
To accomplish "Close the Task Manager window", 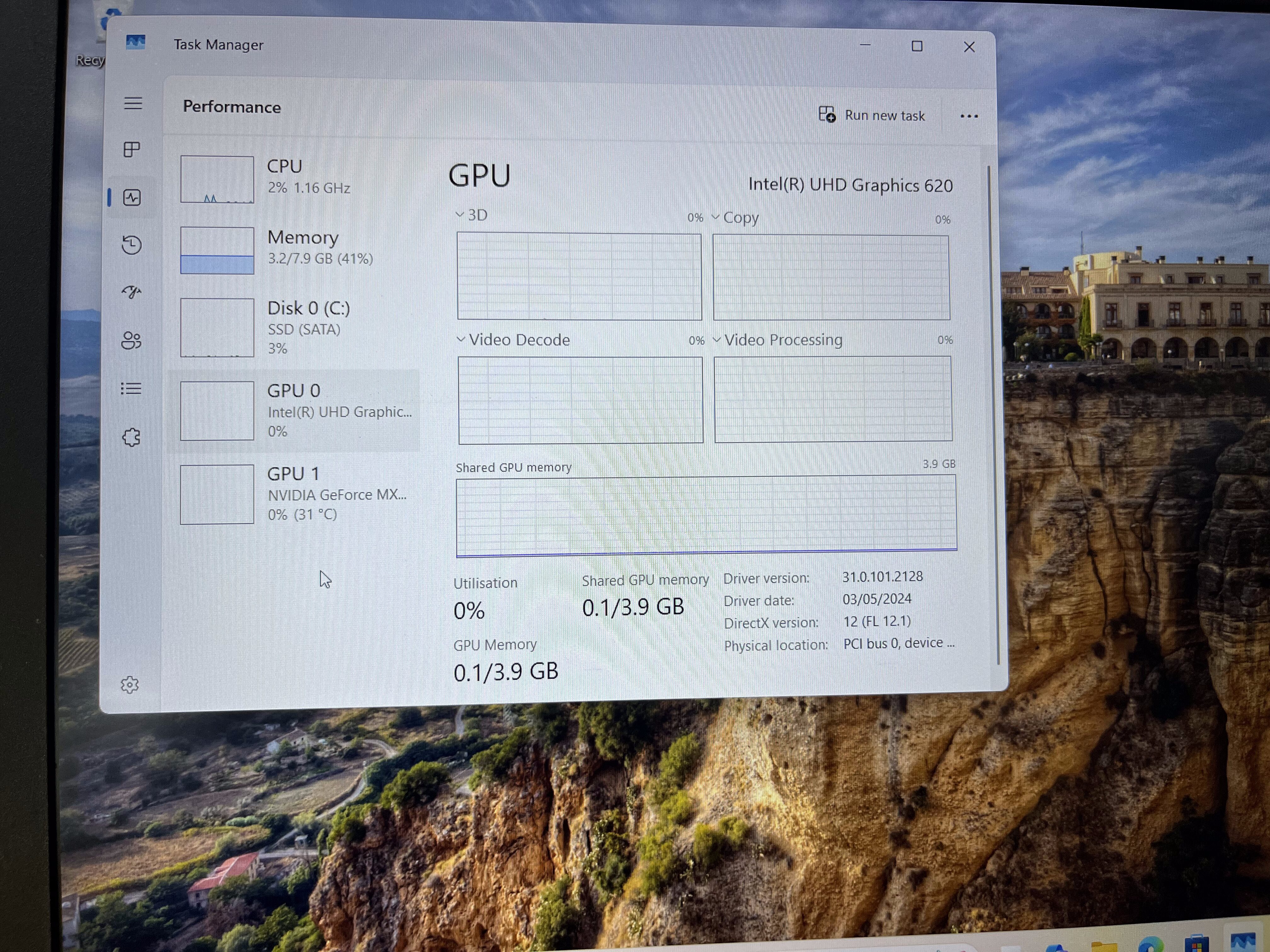I will click(969, 47).
